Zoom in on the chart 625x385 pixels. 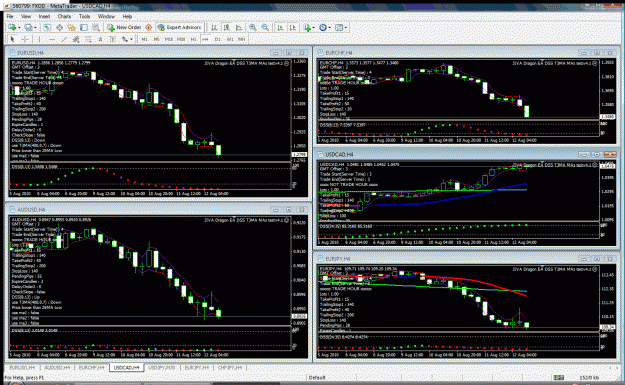point(253,28)
